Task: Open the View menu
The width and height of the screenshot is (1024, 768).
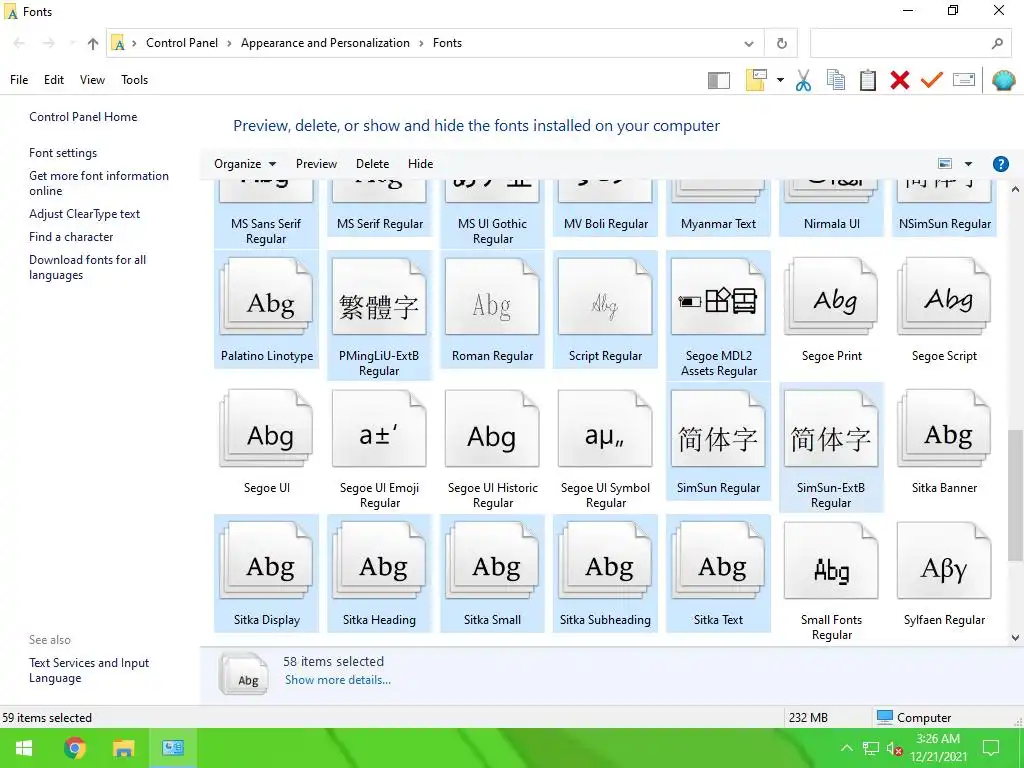Action: pyautogui.click(x=92, y=80)
